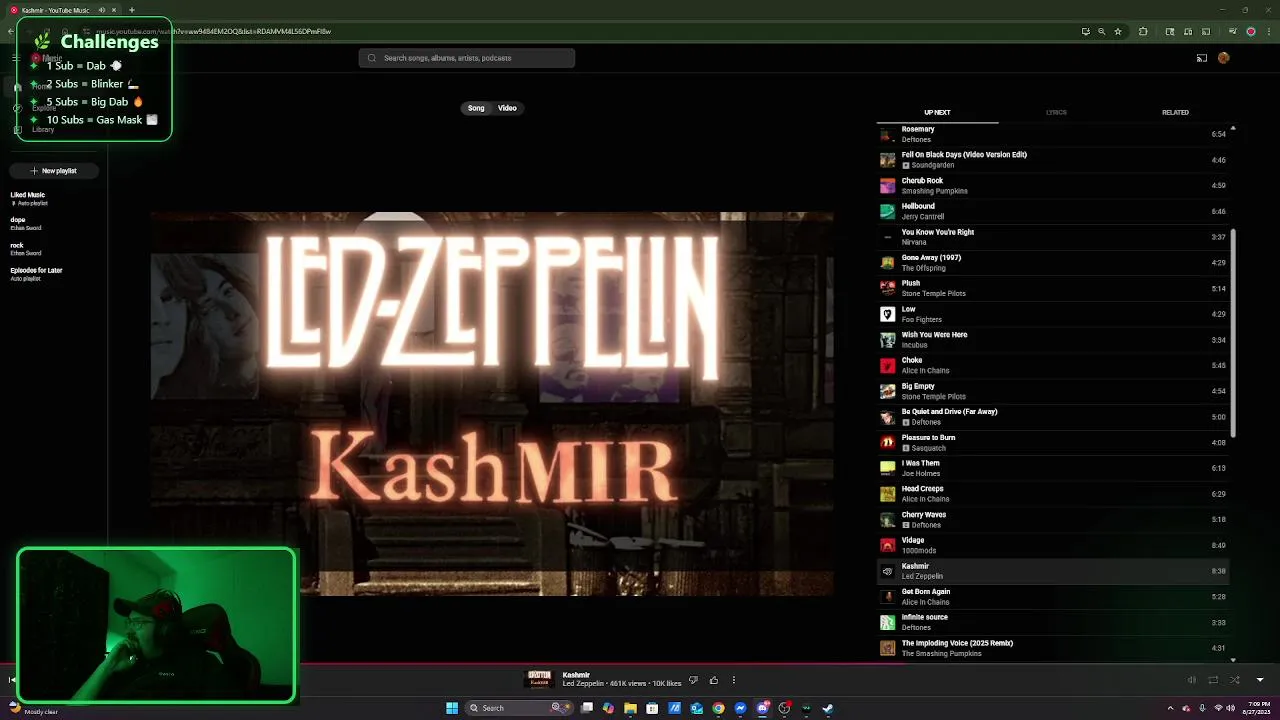Click the queue scrollbar thumb
Image resolution: width=1280 pixels, height=720 pixels.
point(1233,333)
